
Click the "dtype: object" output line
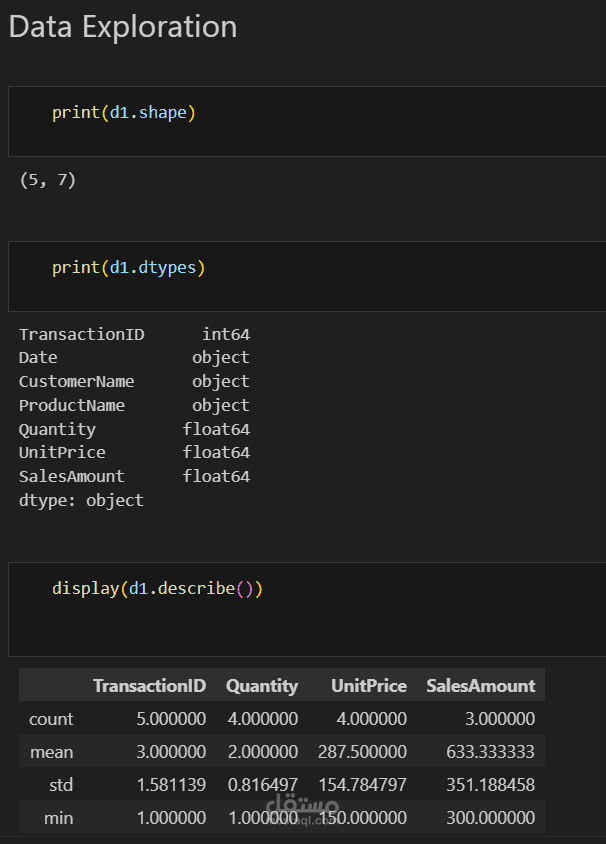click(81, 501)
